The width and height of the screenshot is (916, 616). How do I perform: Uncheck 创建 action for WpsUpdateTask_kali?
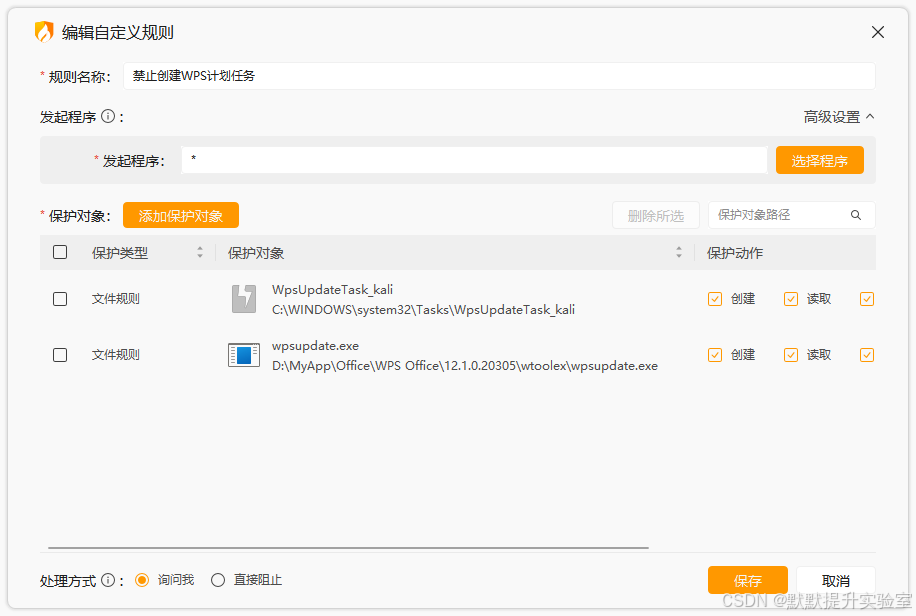pos(714,299)
